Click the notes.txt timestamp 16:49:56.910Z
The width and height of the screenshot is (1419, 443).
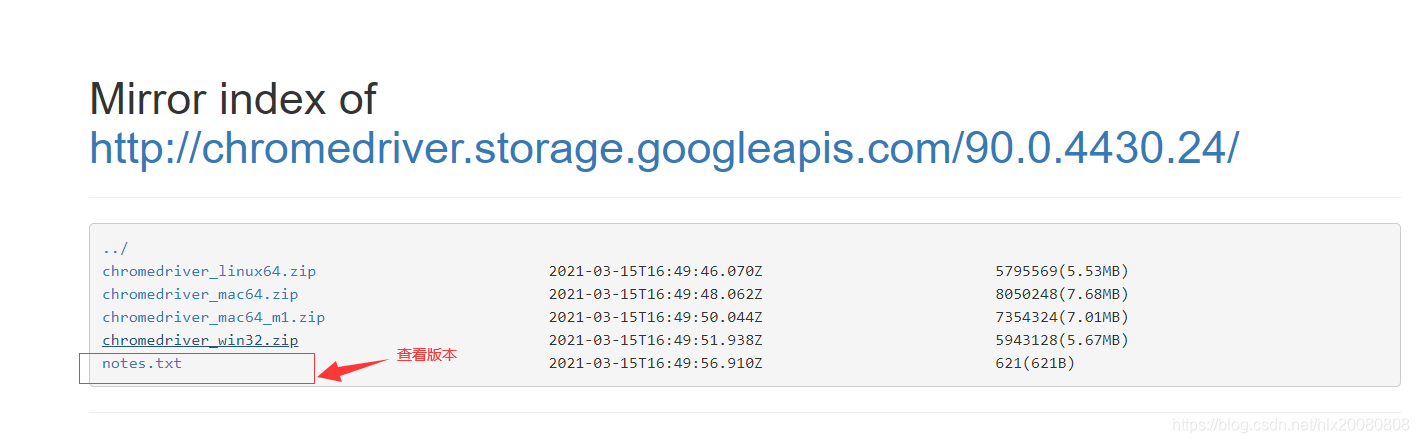click(x=655, y=363)
